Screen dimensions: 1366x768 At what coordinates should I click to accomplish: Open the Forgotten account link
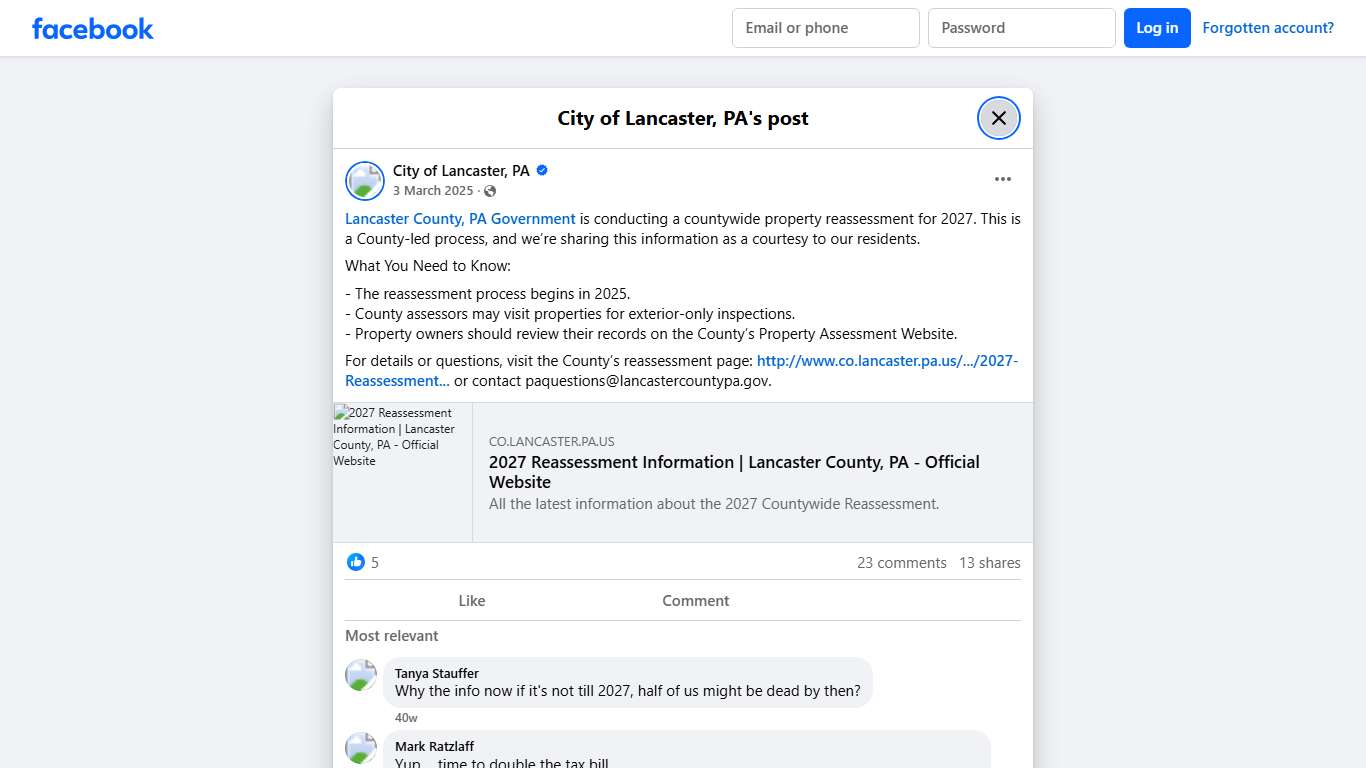point(1268,27)
